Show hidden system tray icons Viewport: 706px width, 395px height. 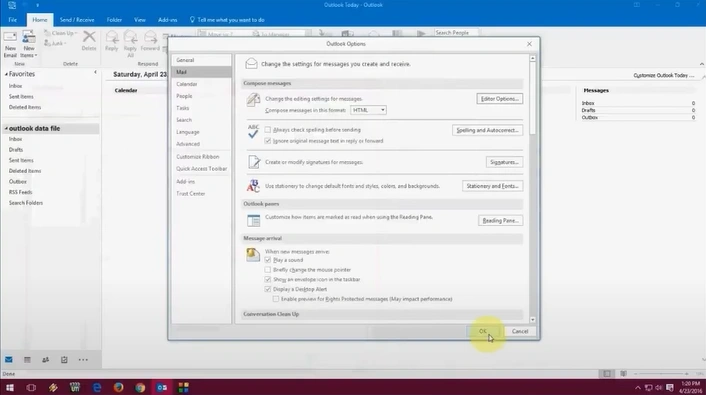tap(638, 388)
